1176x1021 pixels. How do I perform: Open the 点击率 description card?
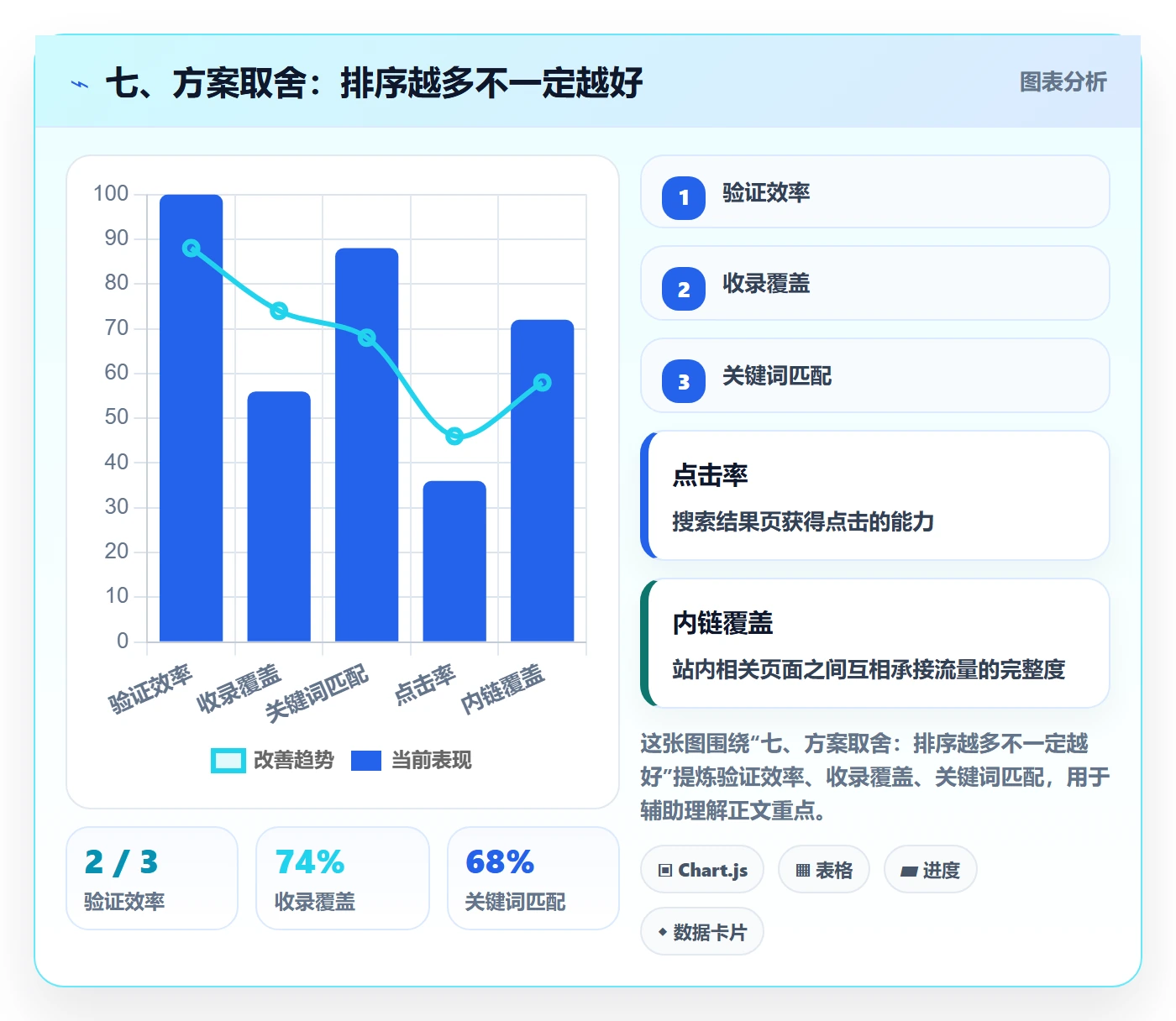(x=875, y=495)
